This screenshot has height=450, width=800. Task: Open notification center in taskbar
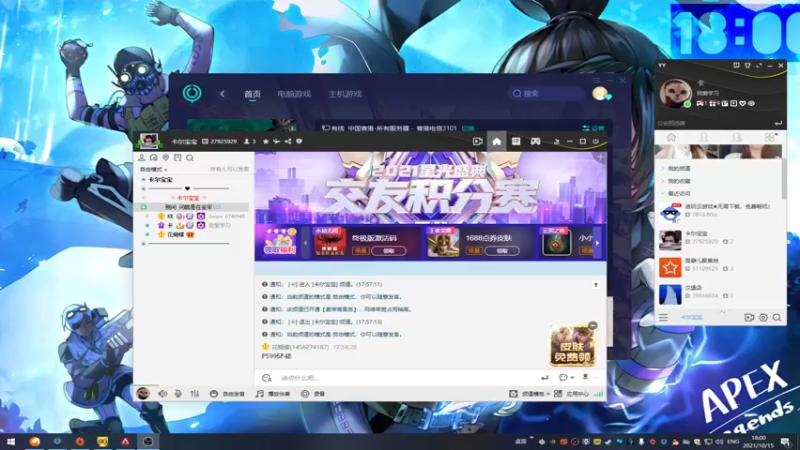pos(786,442)
